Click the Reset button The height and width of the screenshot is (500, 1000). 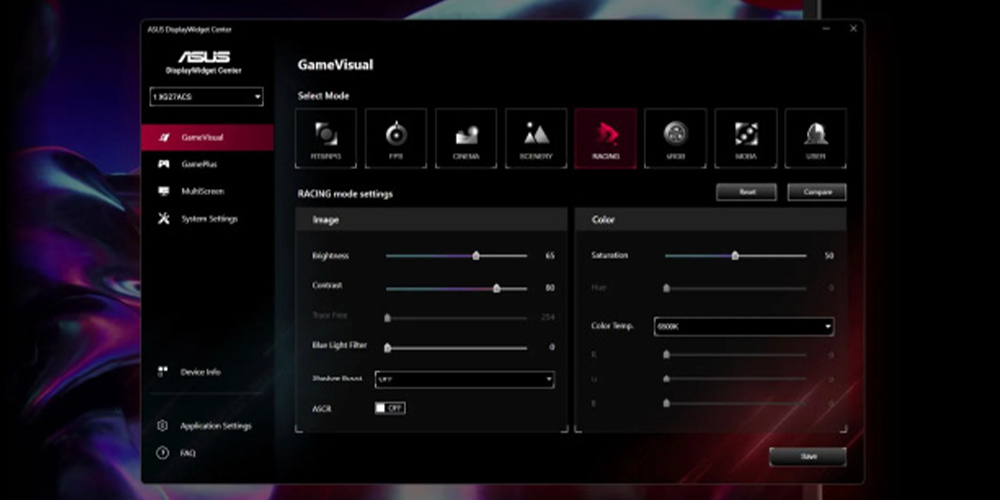point(746,192)
